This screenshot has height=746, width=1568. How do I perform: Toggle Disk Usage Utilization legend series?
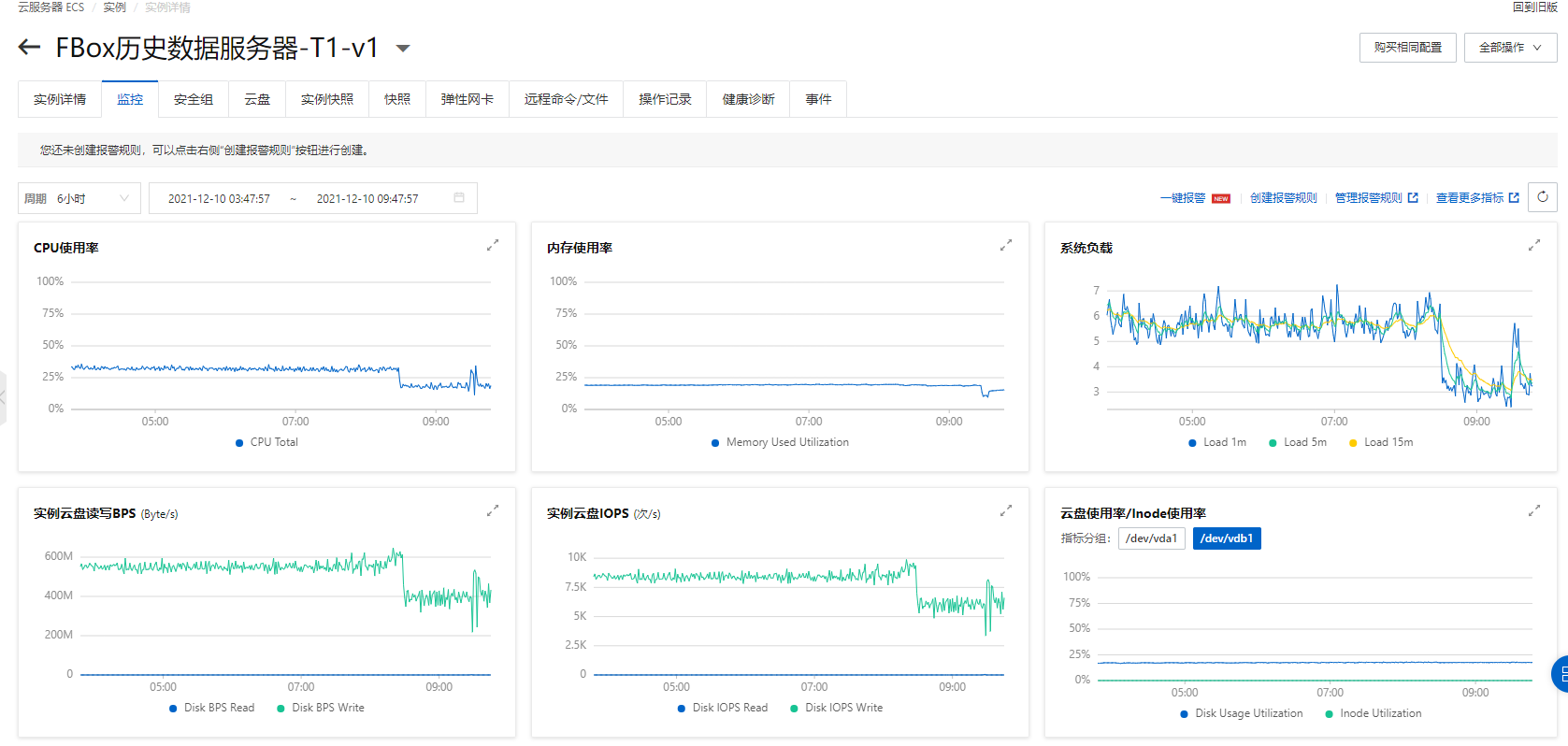coord(1242,713)
